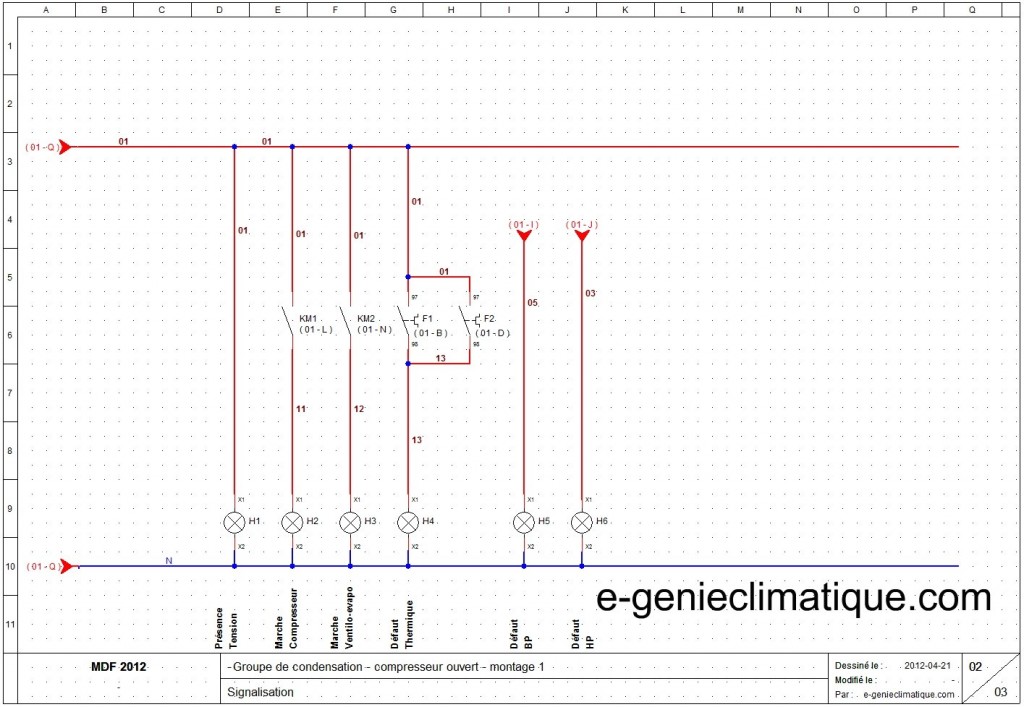Select the KM2 contact symbol
The width and height of the screenshot is (1024, 707).
click(x=349, y=322)
